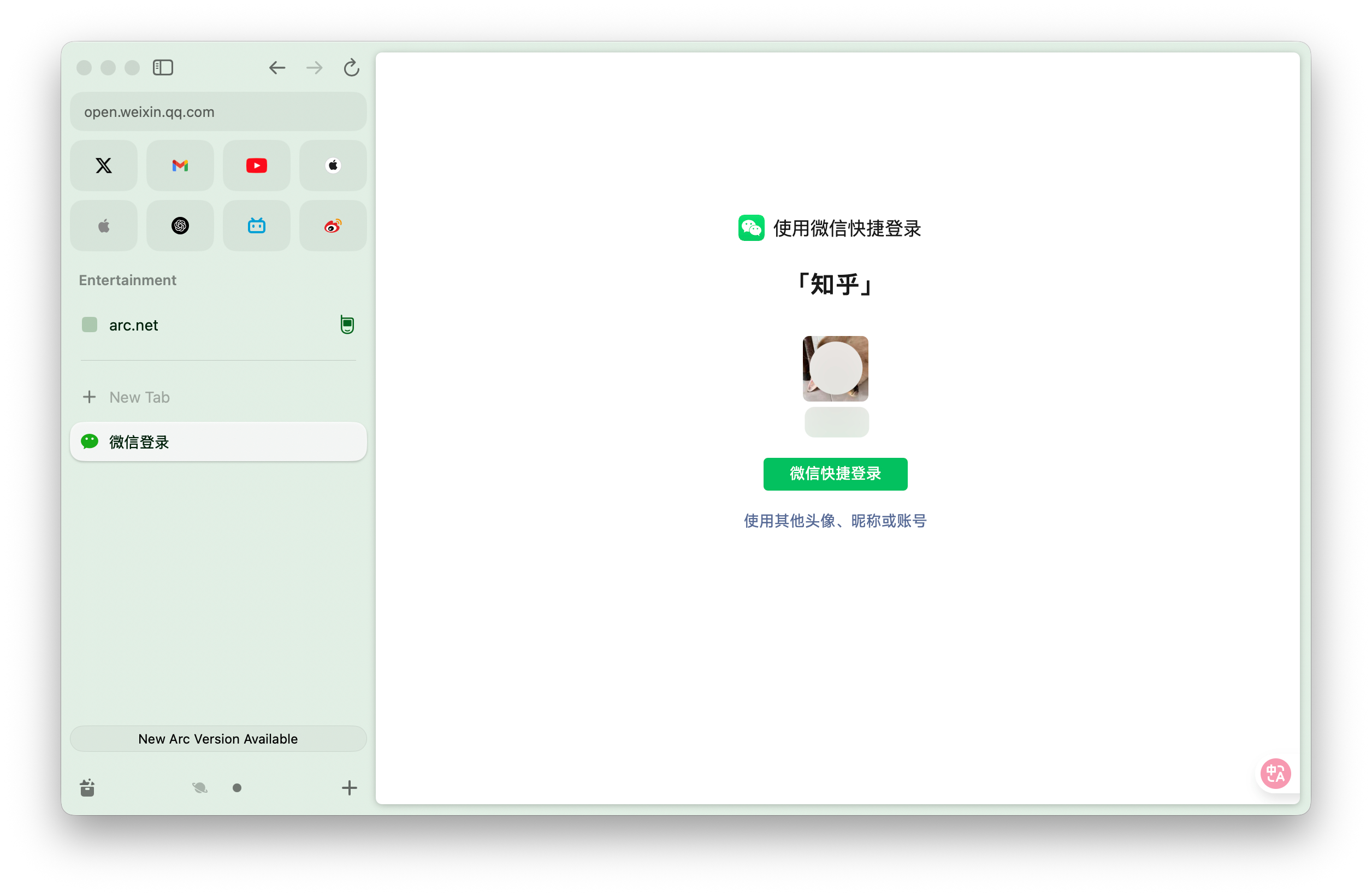Screen dimensions: 1372x896
Task: Open a New Tab in sidebar
Action: 218,397
